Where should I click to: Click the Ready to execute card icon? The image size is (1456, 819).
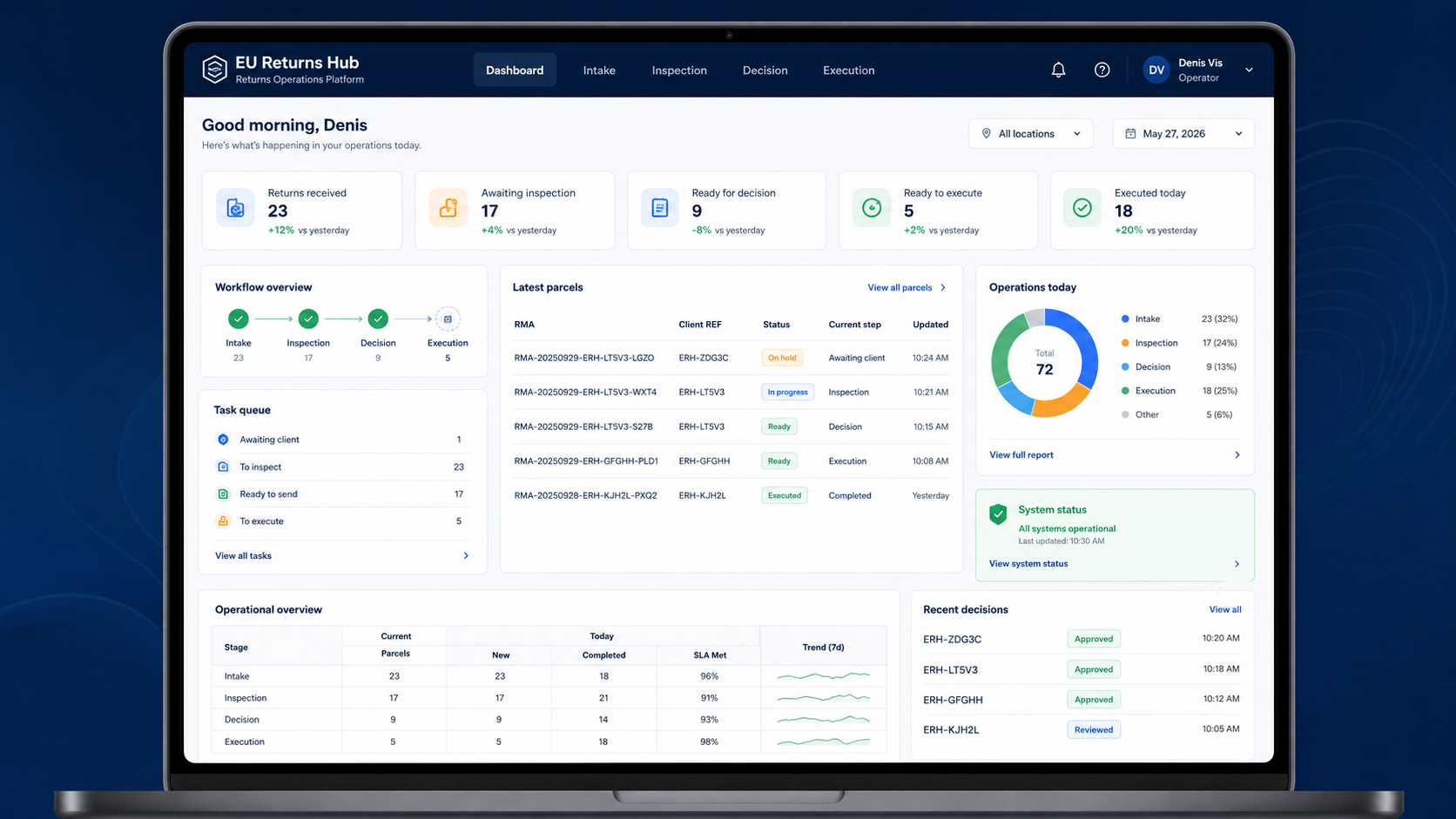[871, 208]
